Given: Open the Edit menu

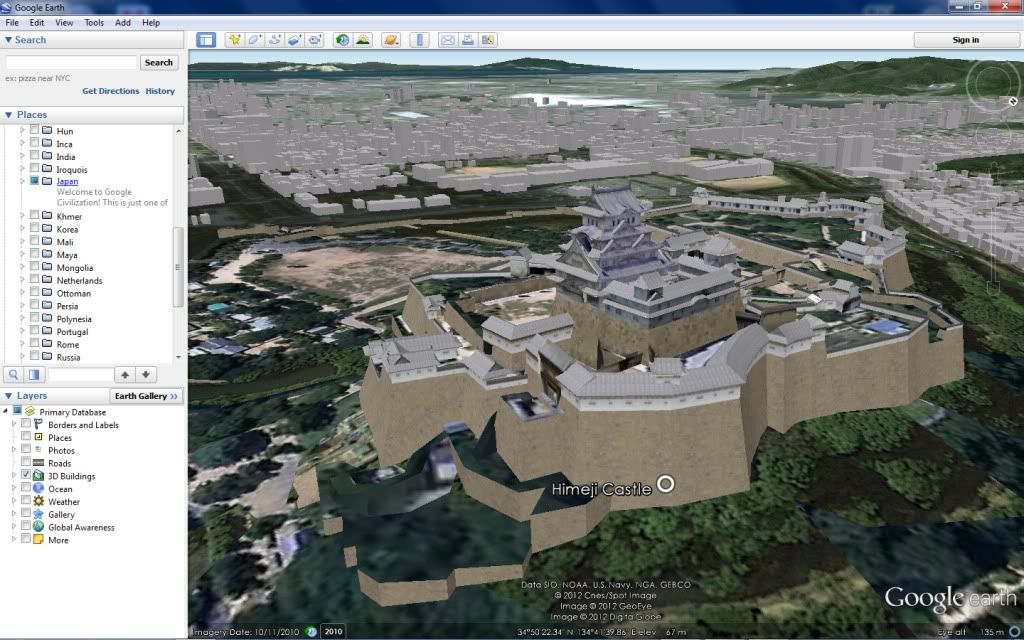Looking at the screenshot, I should tap(37, 22).
